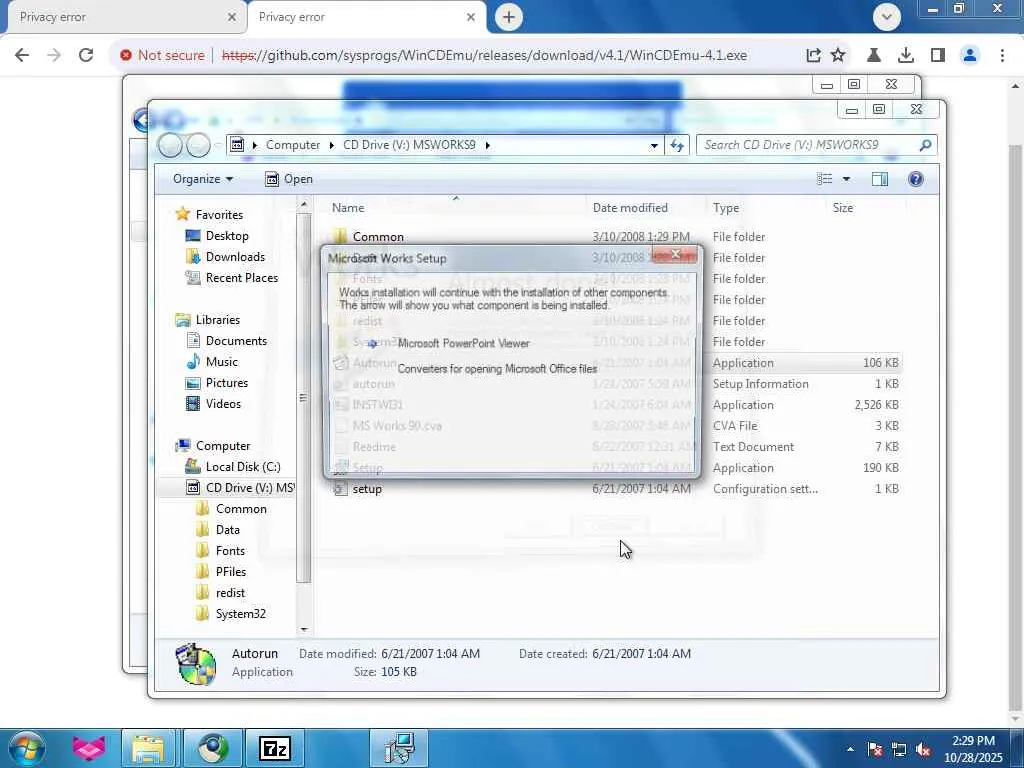Open Windows Start button
Viewport: 1024px width, 768px height.
click(26, 748)
